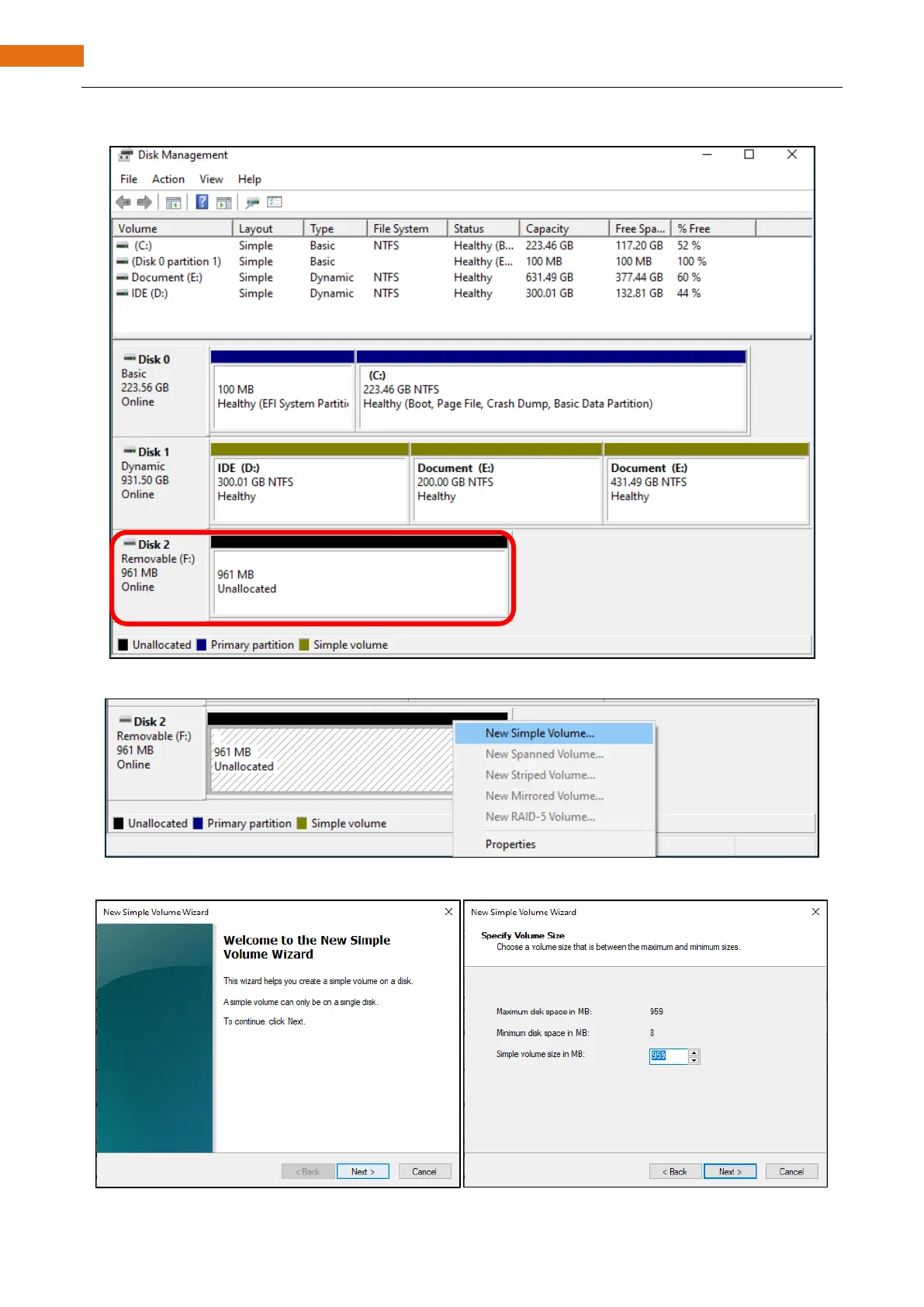Select the (C:) 223.46 GB NTFS partition block
Image resolution: width=924 pixels, height=1307 pixels.
click(x=552, y=390)
